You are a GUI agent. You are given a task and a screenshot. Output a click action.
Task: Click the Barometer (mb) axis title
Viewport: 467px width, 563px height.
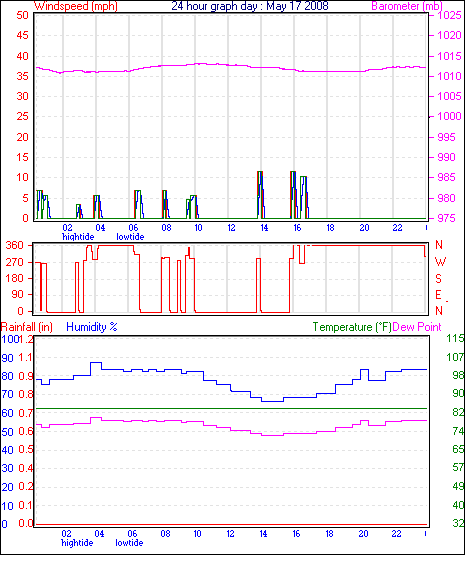pyautogui.click(x=406, y=6)
